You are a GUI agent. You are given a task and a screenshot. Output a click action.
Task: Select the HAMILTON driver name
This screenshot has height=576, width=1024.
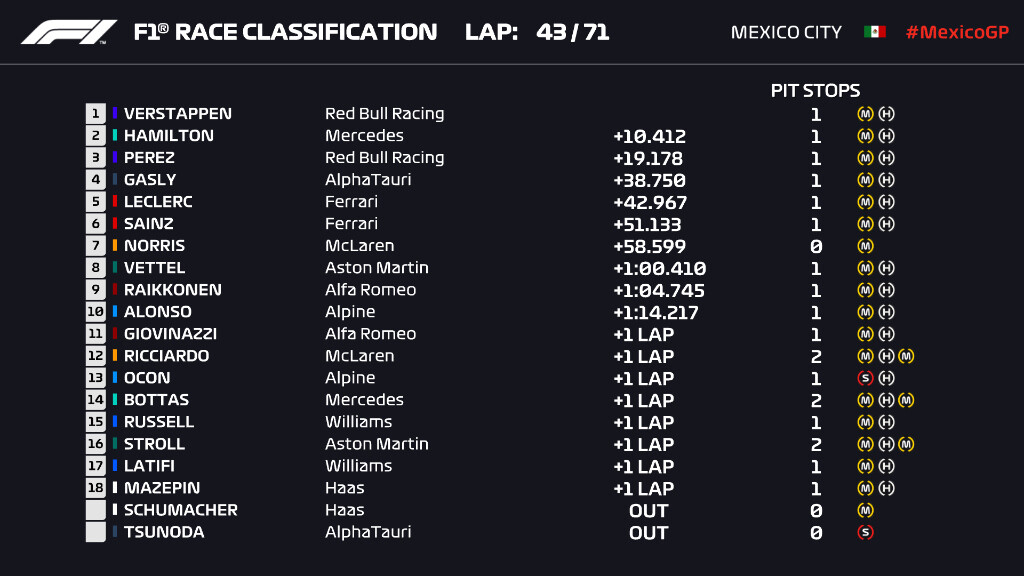click(x=168, y=136)
